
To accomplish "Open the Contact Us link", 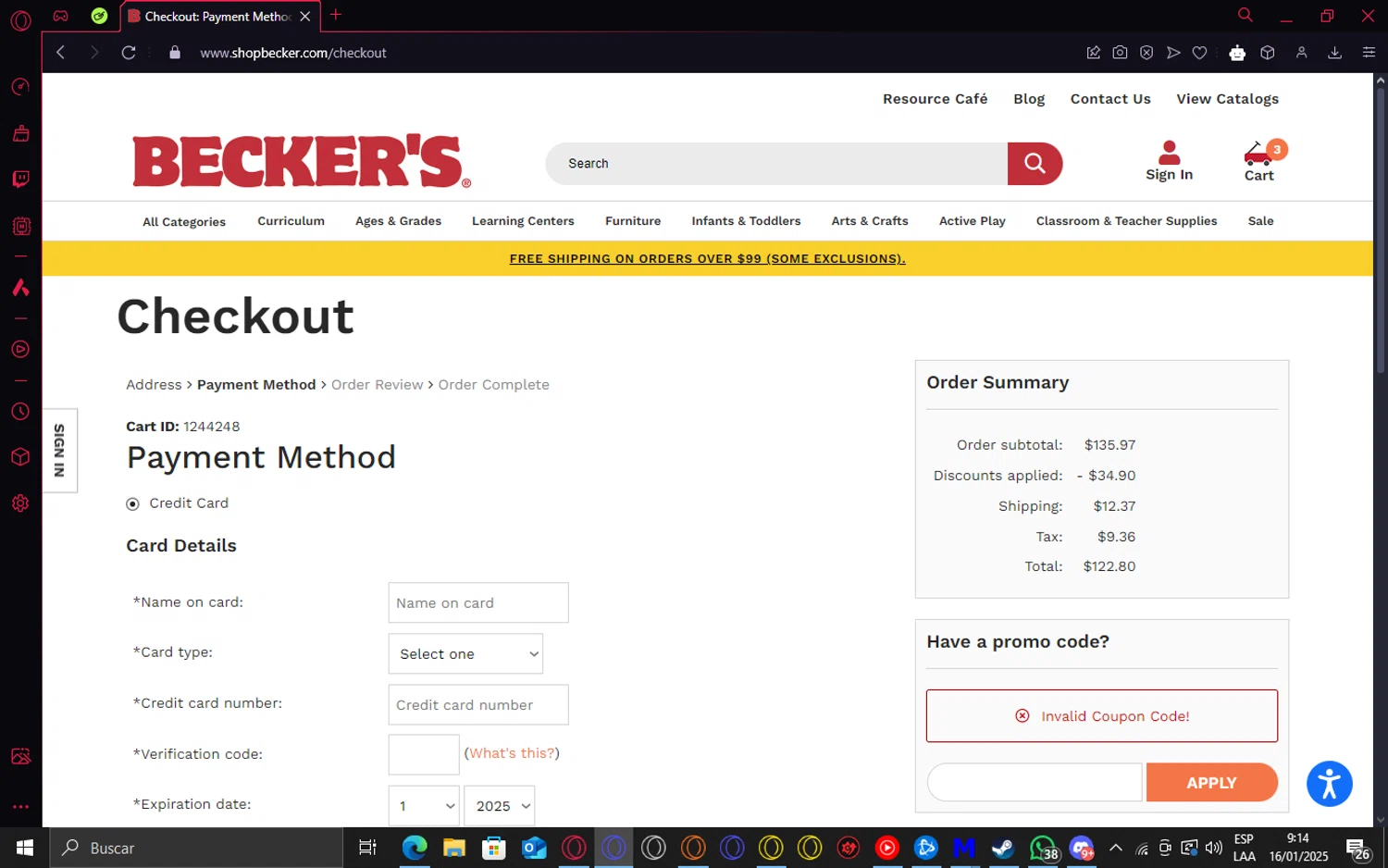I will point(1110,99).
